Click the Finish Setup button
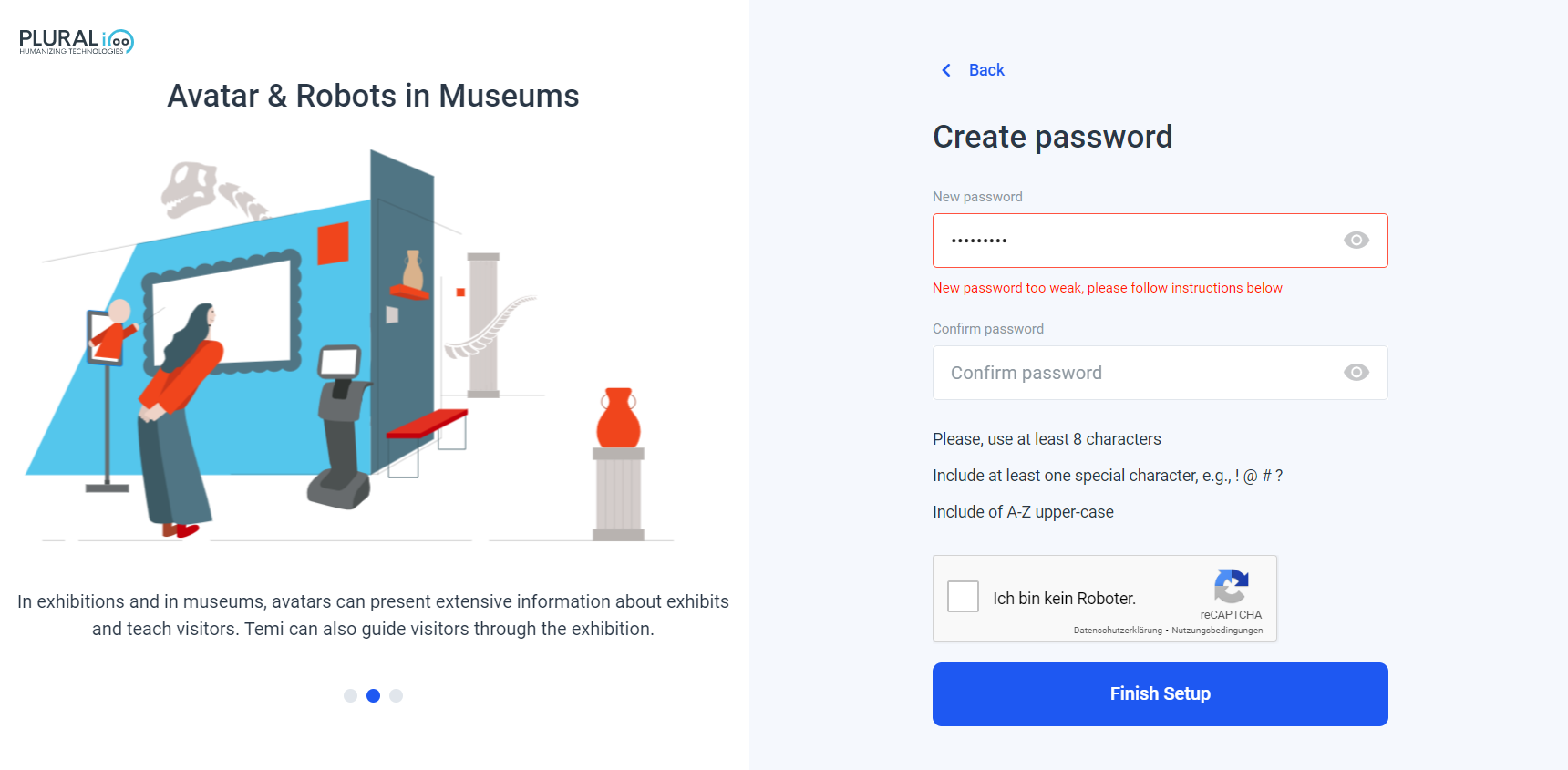 [x=1160, y=694]
